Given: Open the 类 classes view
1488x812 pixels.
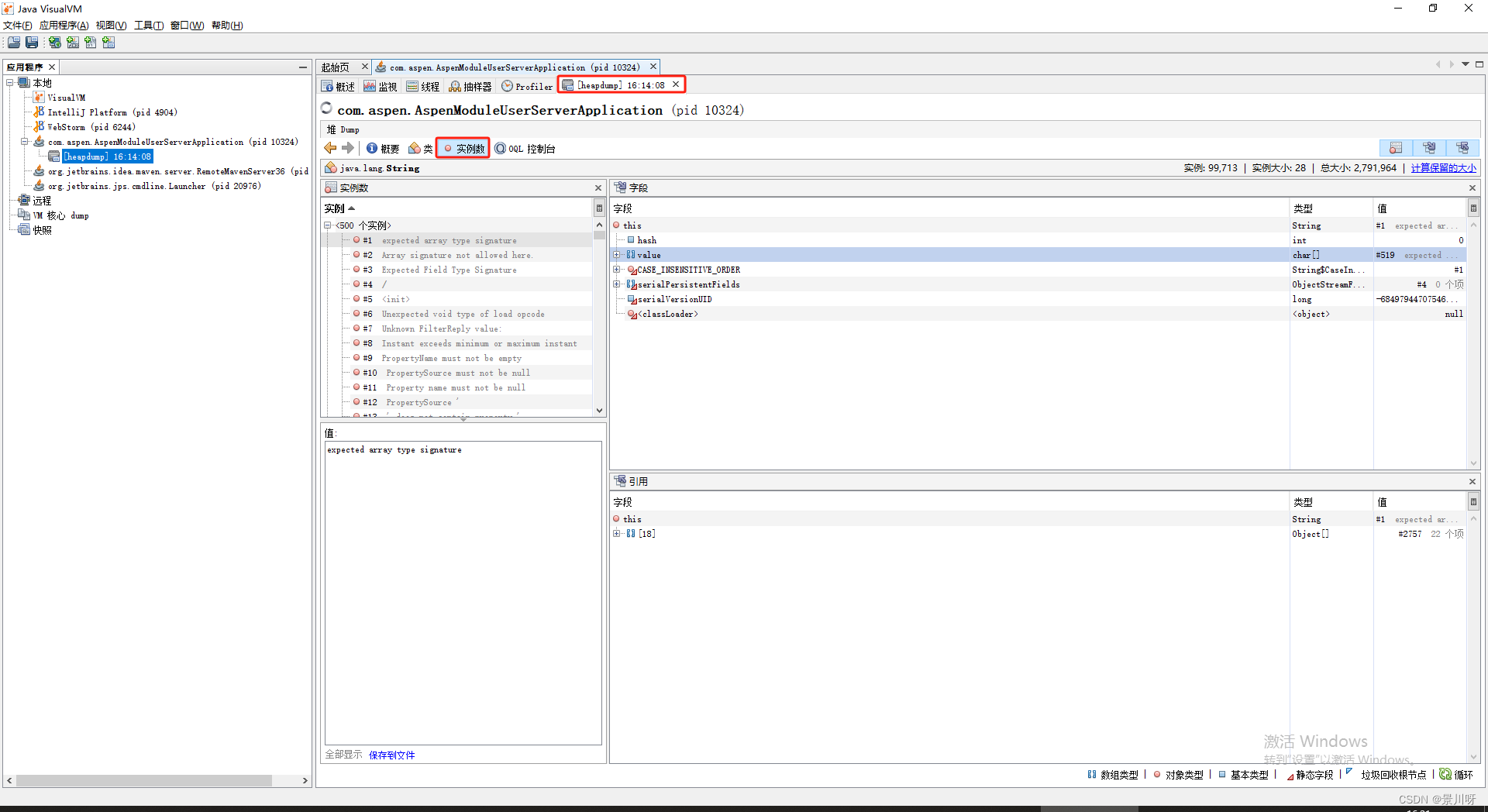Looking at the screenshot, I should [x=421, y=148].
